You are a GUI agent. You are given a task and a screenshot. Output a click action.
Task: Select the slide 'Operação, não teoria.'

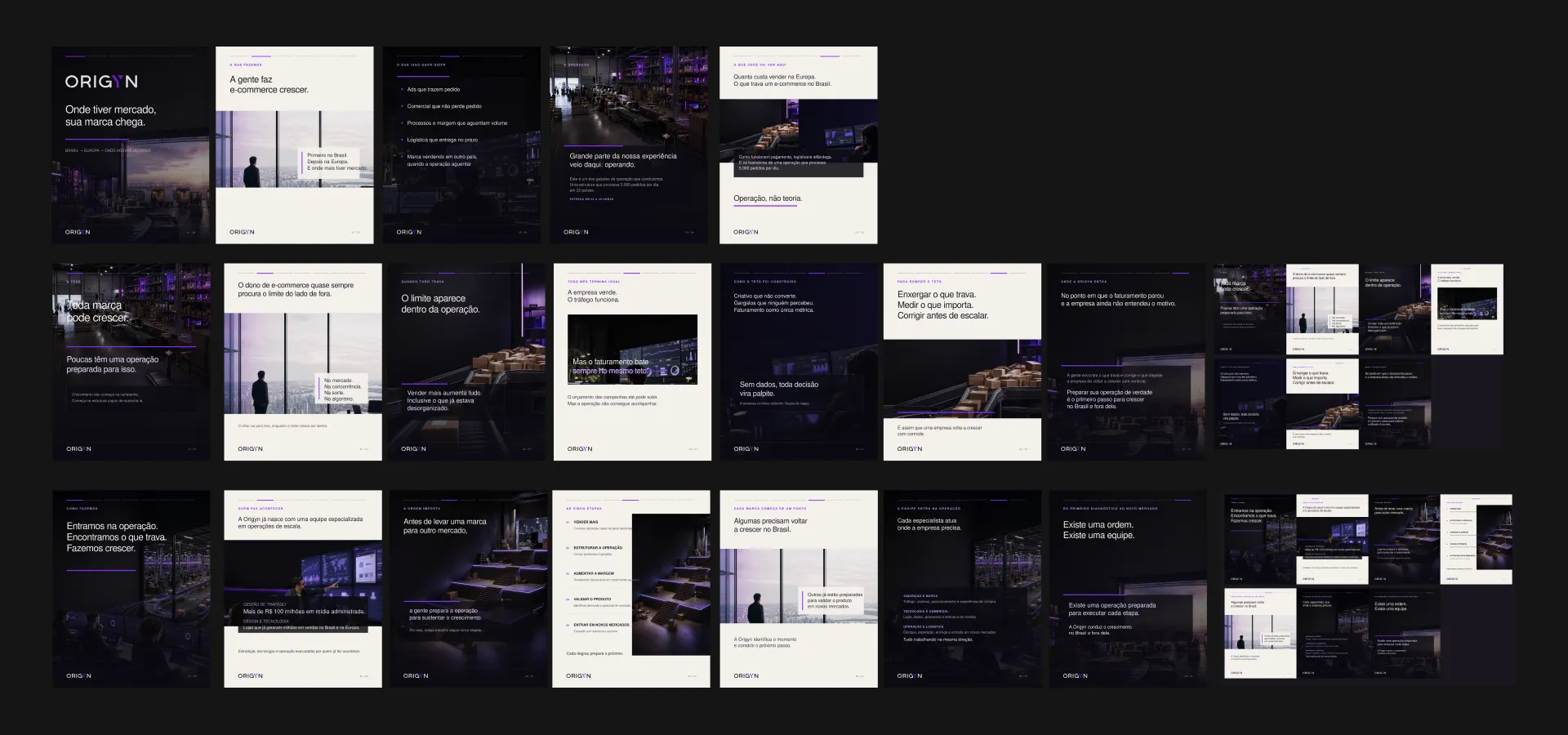[x=799, y=145]
